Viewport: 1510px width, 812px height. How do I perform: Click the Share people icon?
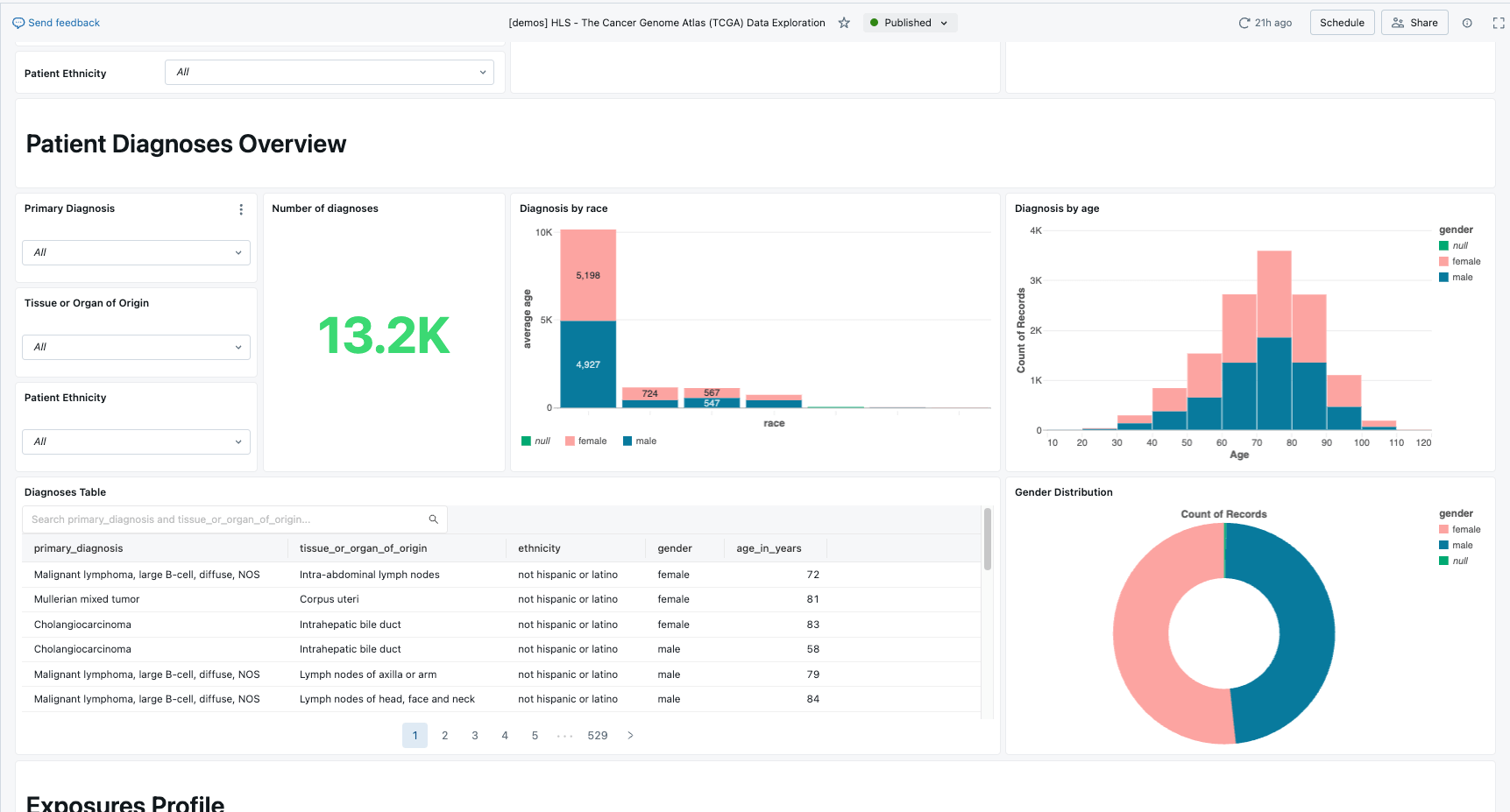tap(1398, 22)
